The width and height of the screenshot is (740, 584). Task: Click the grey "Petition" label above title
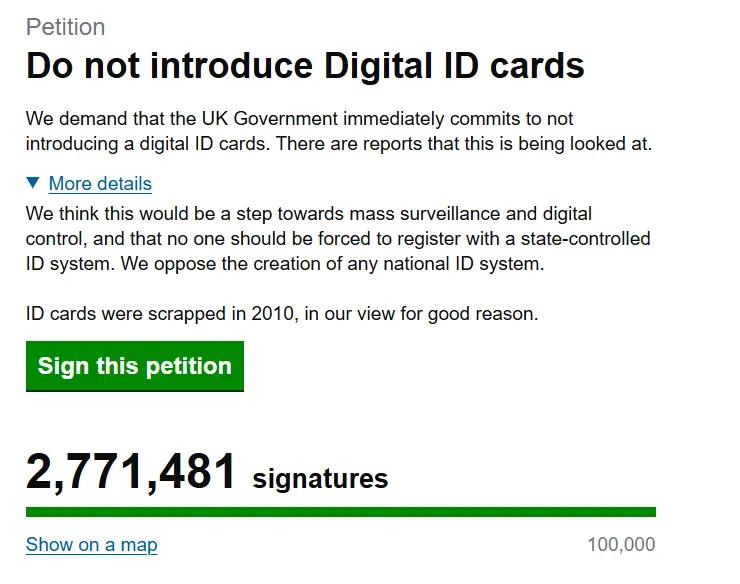click(x=65, y=27)
